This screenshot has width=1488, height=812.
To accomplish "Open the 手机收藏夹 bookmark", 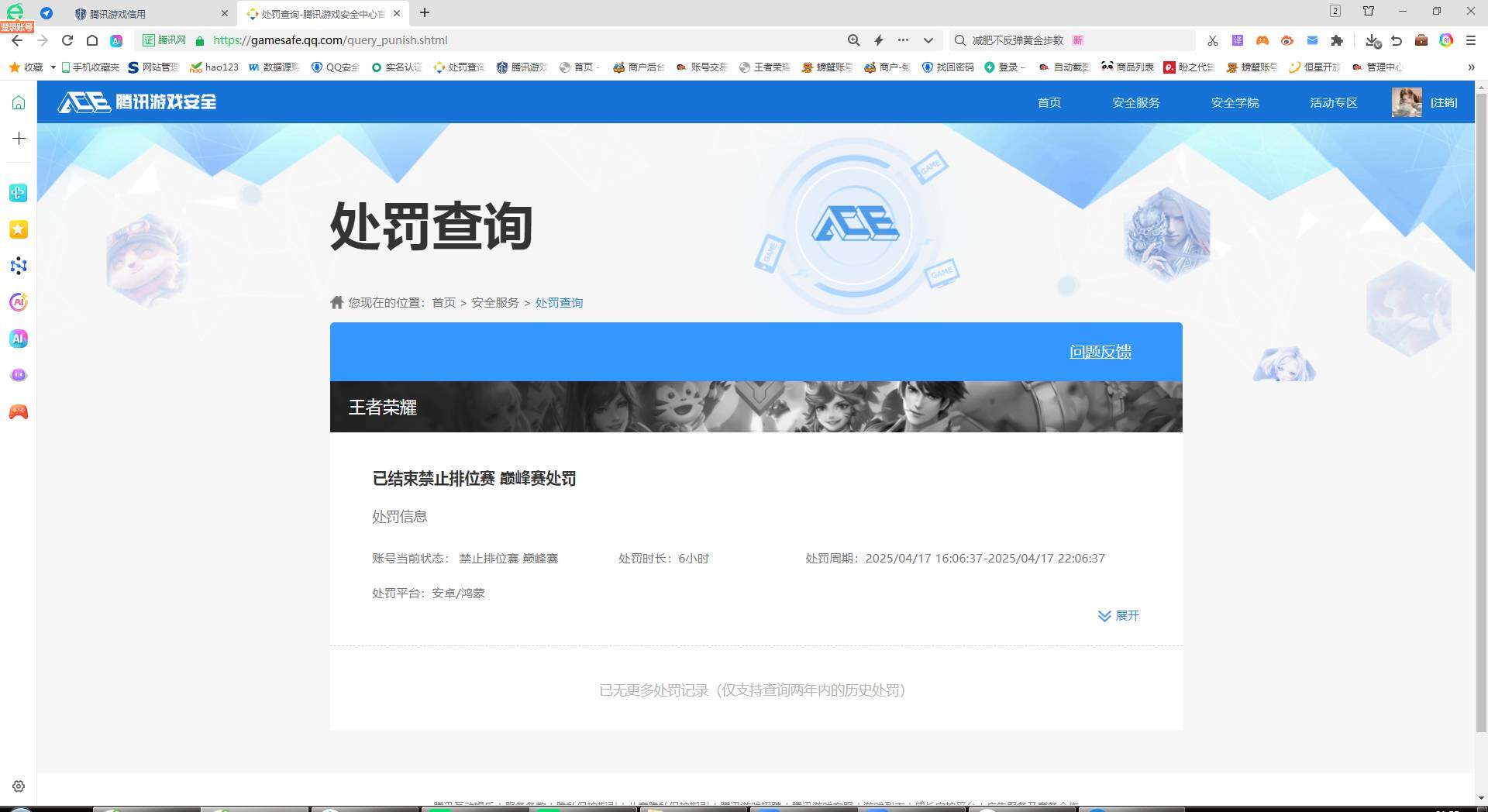I will pyautogui.click(x=90, y=67).
